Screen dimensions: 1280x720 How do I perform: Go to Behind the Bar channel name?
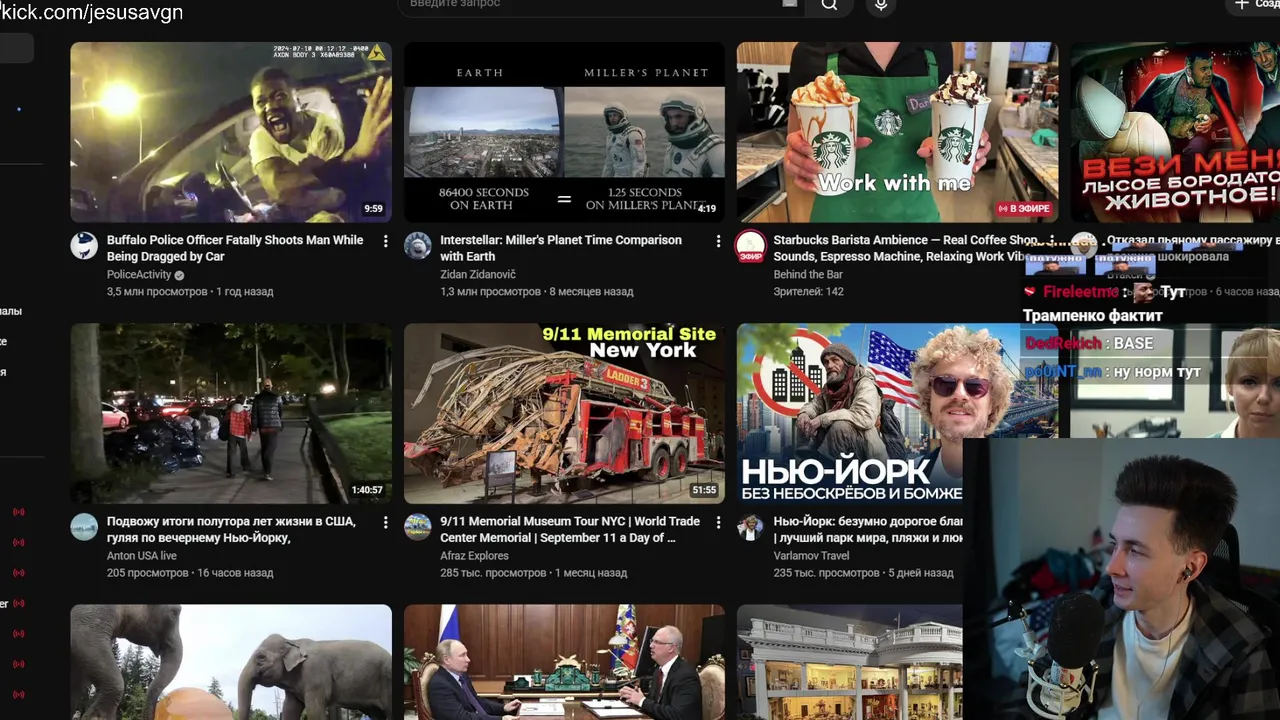pyautogui.click(x=808, y=275)
